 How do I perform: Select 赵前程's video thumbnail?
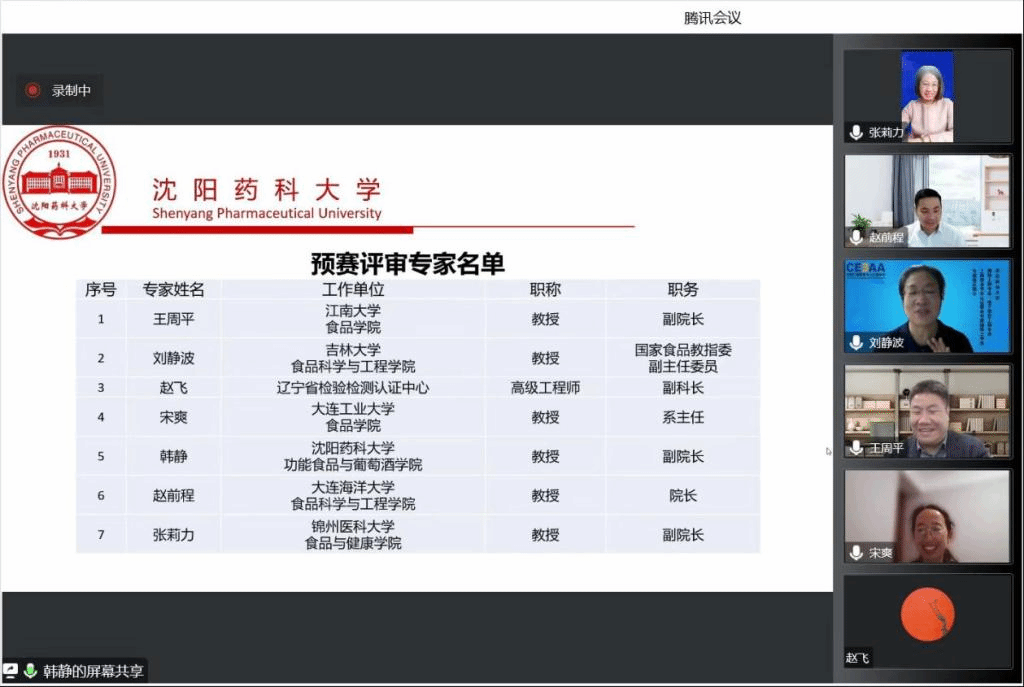927,200
